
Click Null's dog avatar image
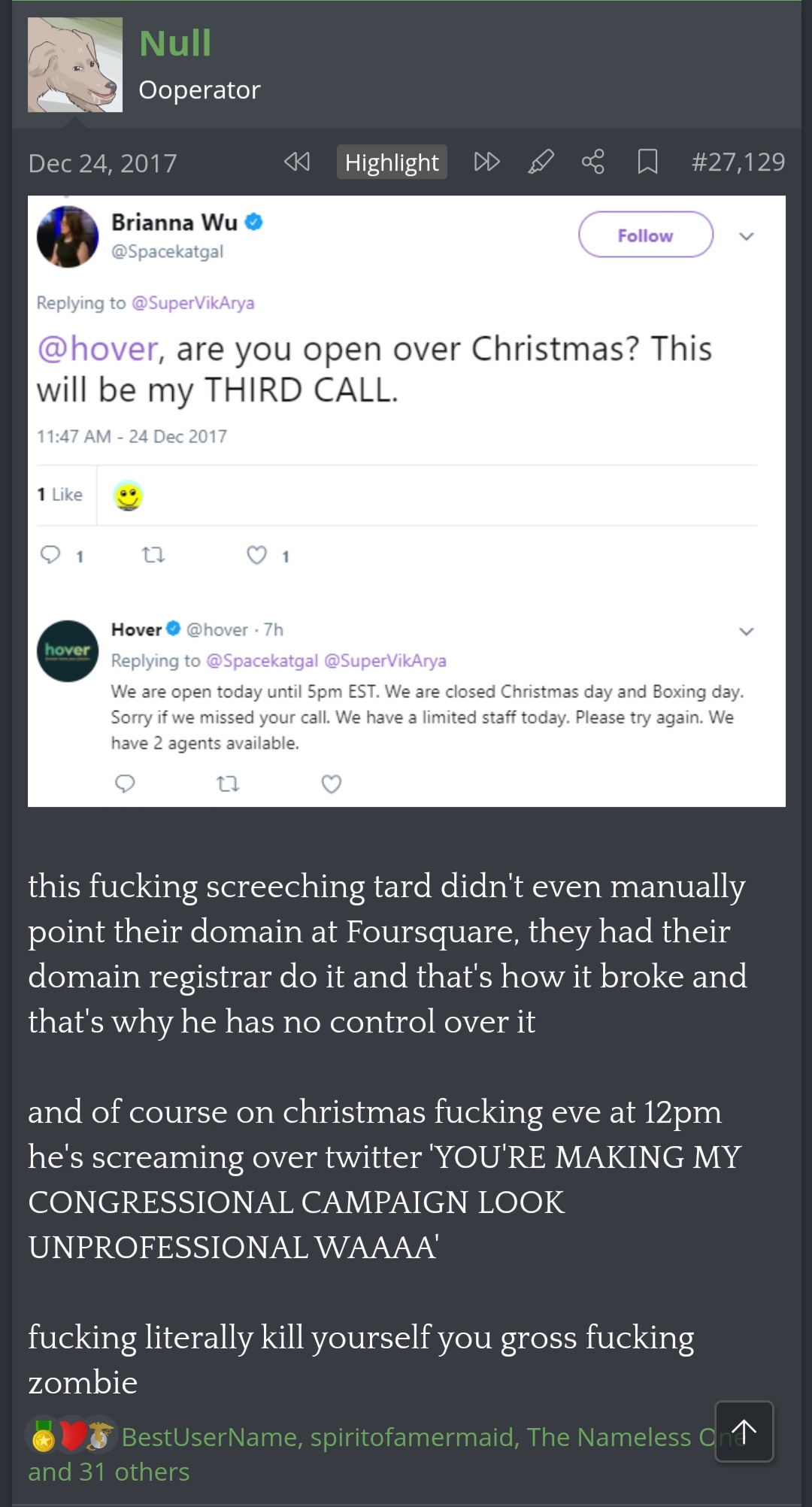(75, 65)
